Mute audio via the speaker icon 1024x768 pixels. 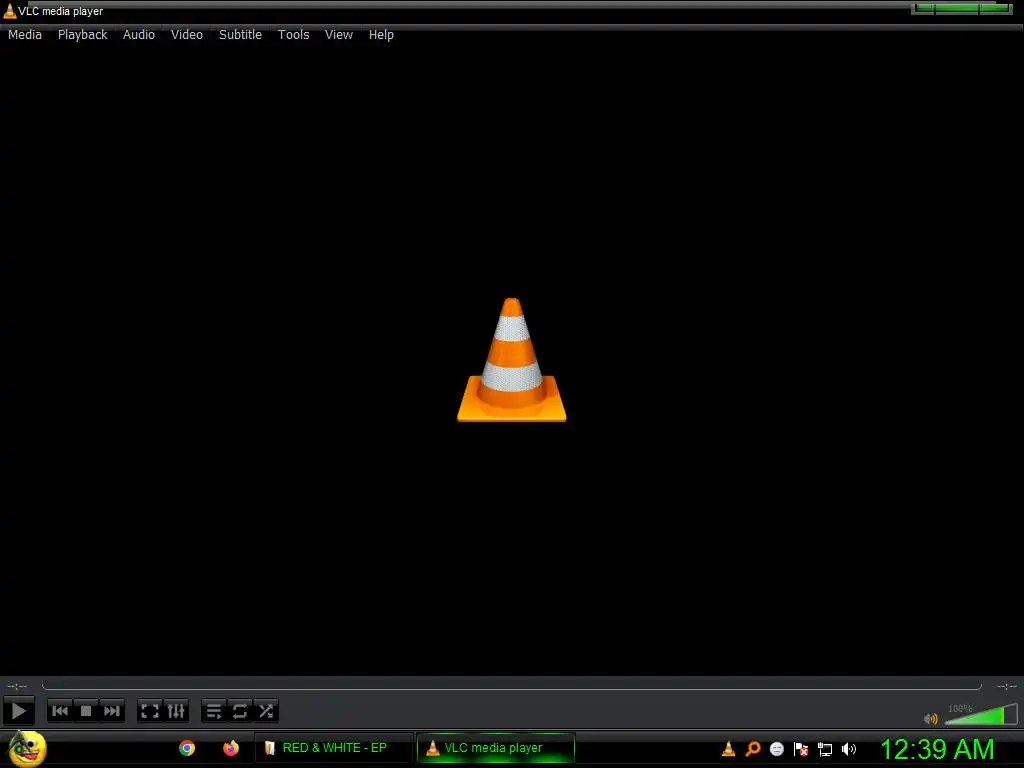coord(931,718)
